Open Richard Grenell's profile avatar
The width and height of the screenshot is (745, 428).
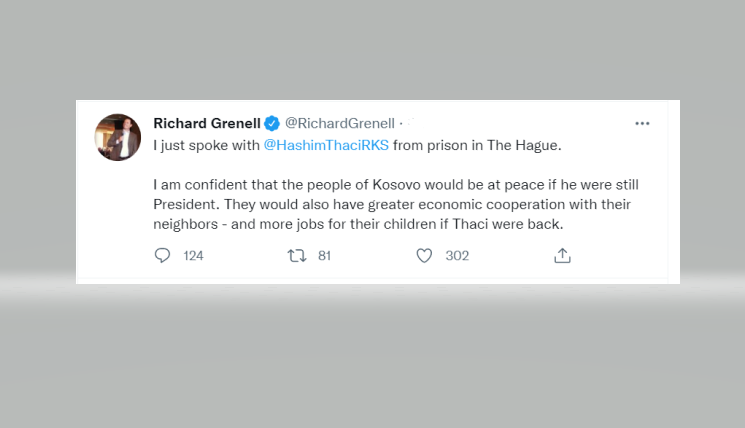pyautogui.click(x=118, y=137)
